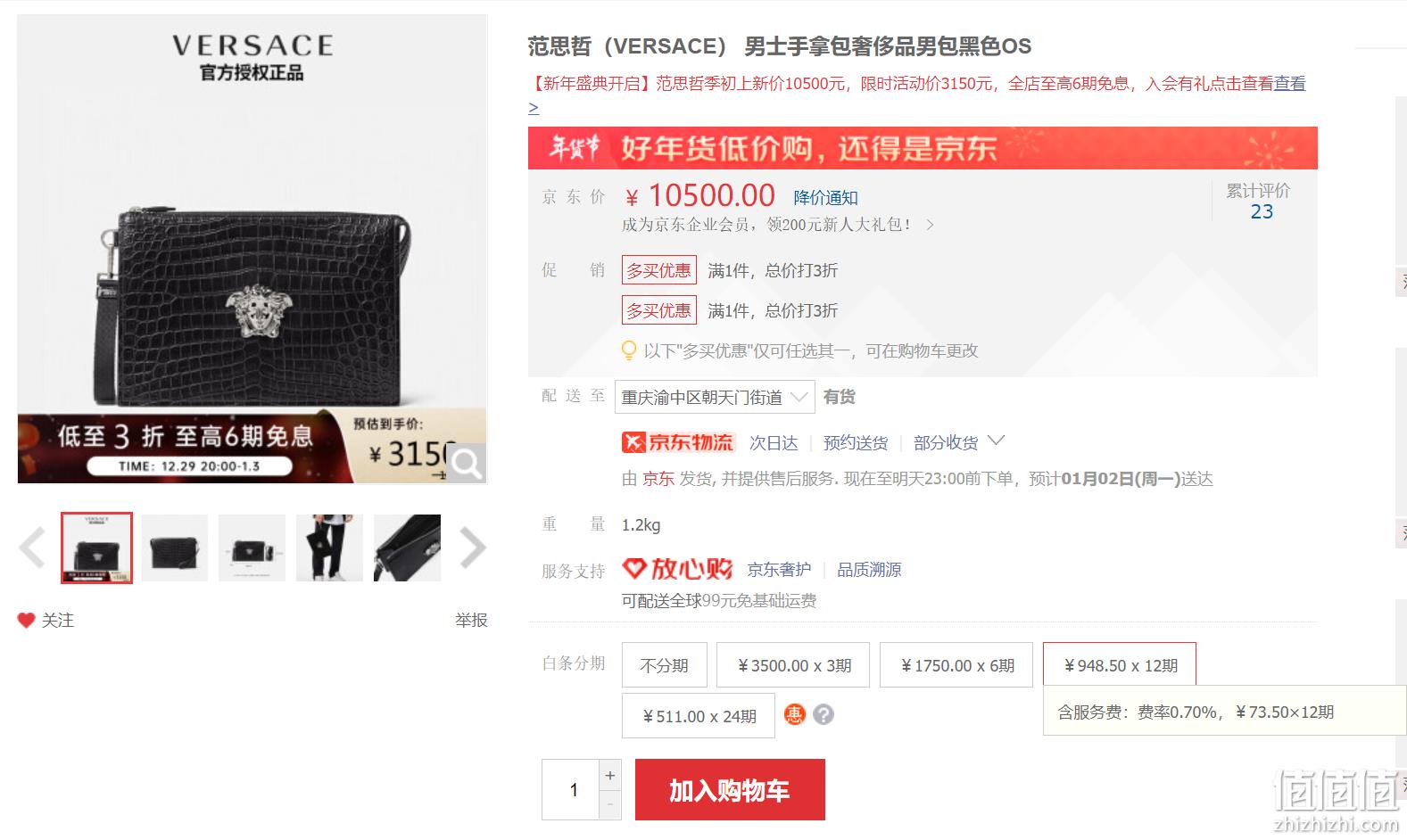Select 不分期 installment option
The image size is (1407, 840).
click(x=665, y=665)
